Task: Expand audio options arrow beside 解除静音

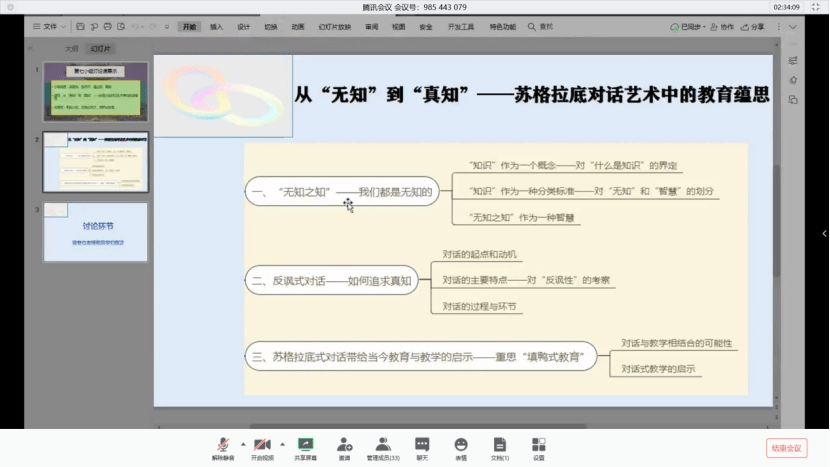Action: 242,442
